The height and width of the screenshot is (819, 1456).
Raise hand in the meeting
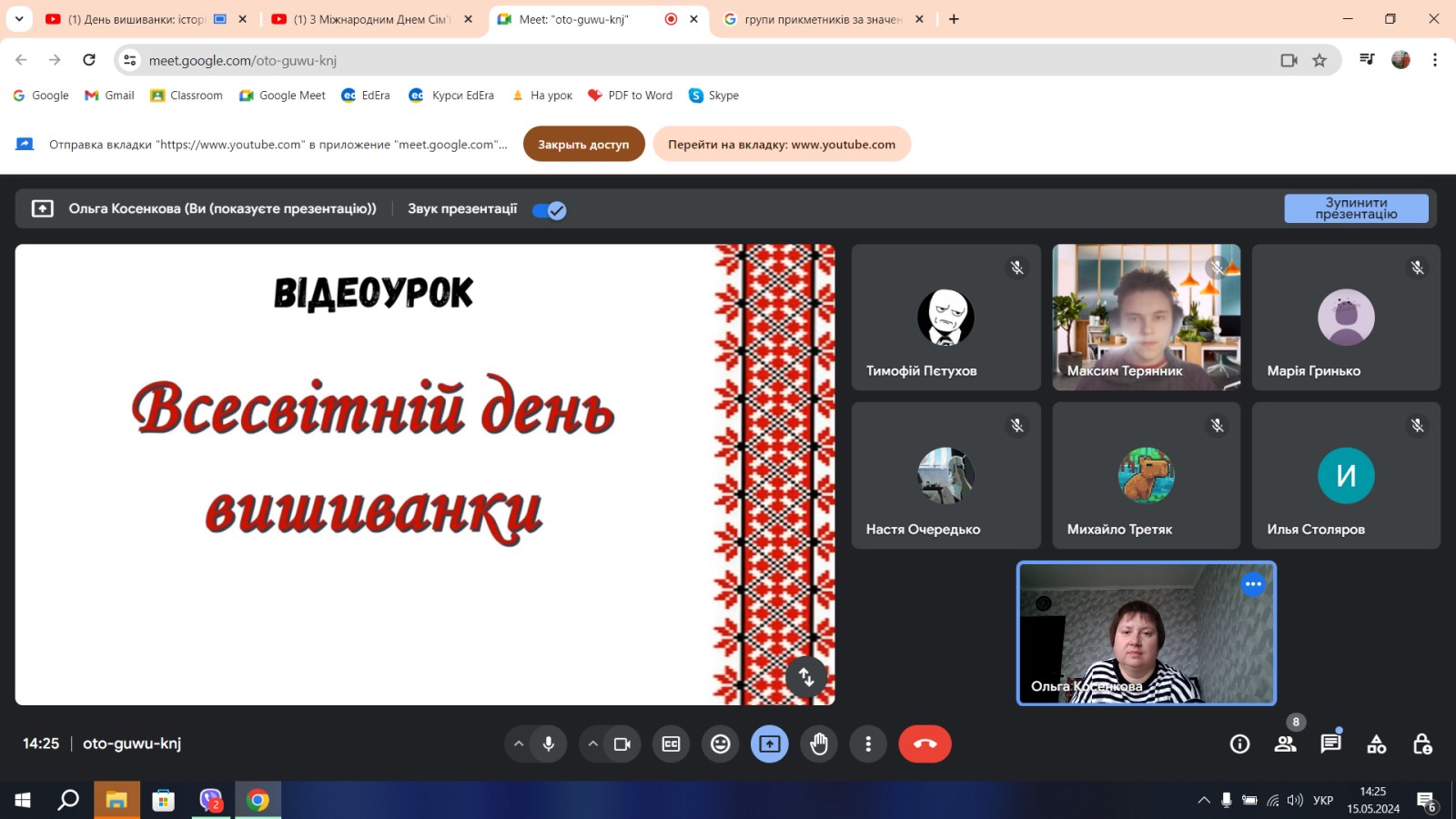point(819,744)
